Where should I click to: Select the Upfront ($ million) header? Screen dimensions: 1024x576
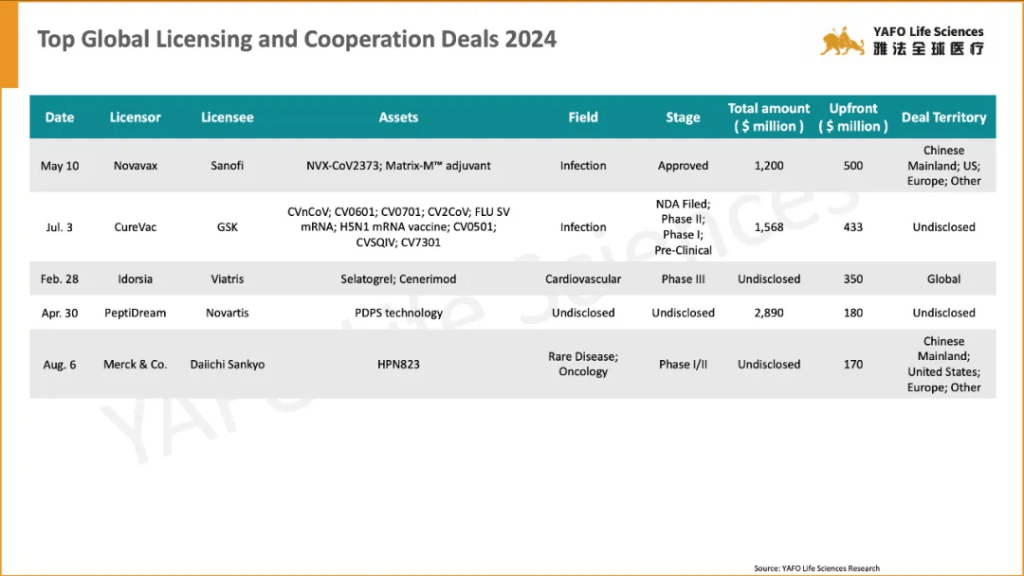pyautogui.click(x=853, y=117)
